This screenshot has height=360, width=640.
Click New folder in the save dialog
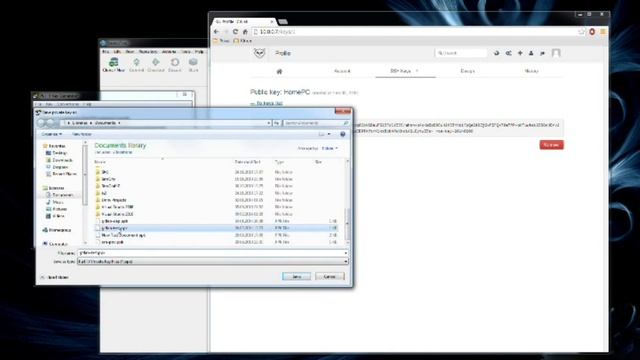point(82,134)
